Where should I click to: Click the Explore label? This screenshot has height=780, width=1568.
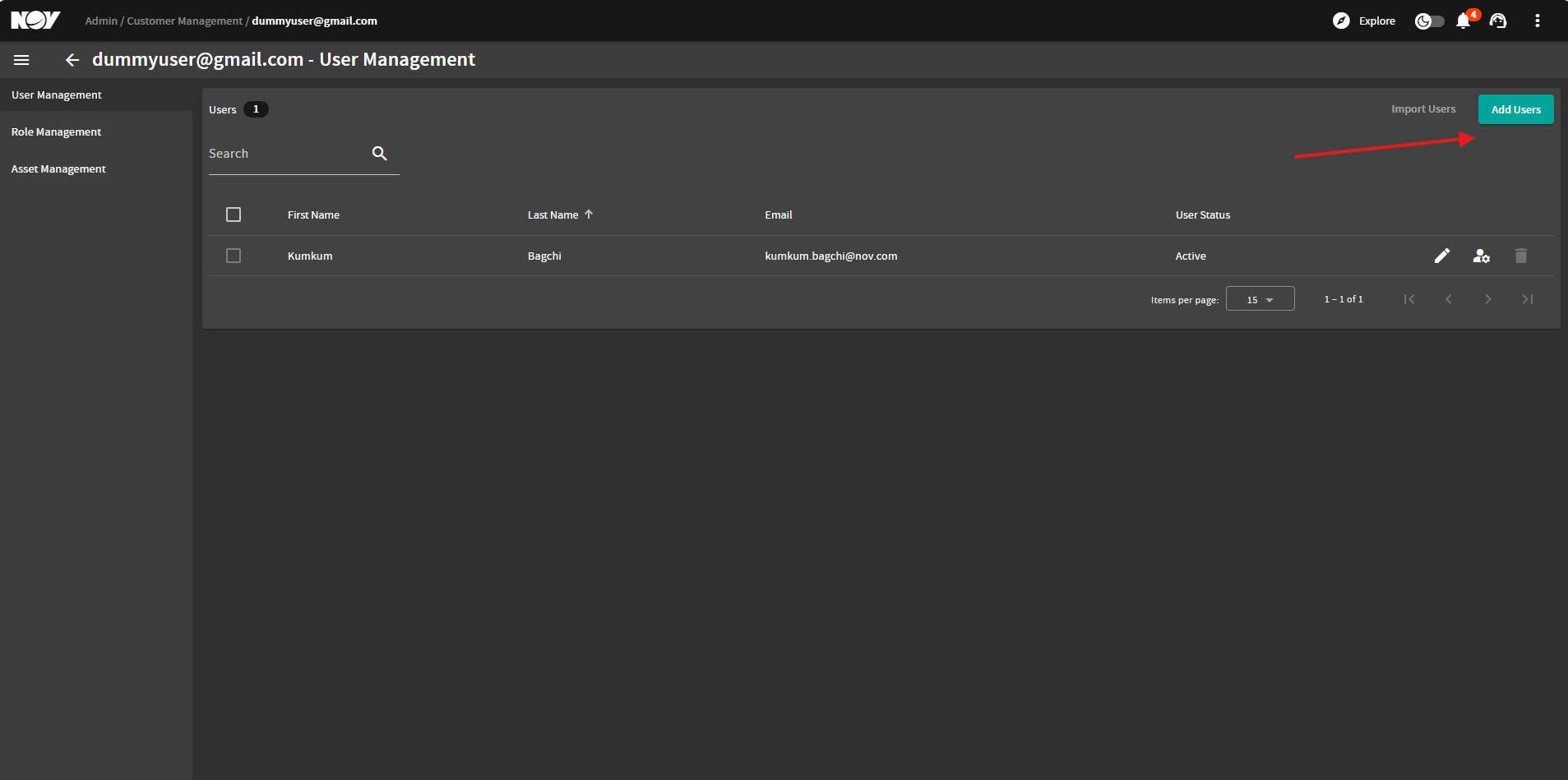tap(1377, 21)
